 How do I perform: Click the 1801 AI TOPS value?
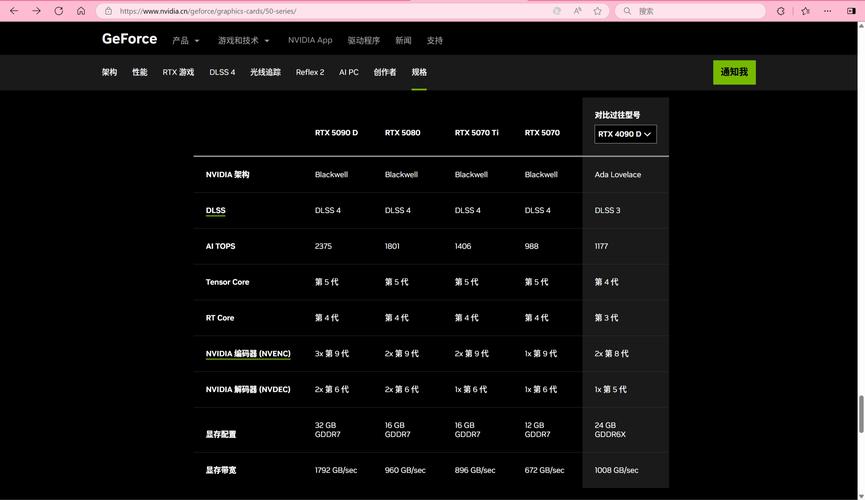pos(392,246)
